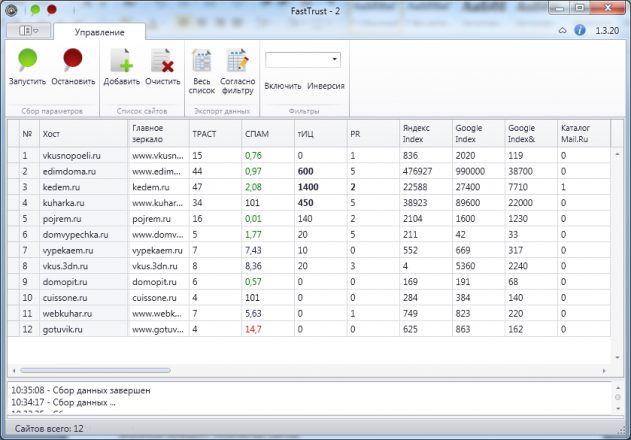
Task: Export by filter via Согласно фильтру
Action: (237, 72)
